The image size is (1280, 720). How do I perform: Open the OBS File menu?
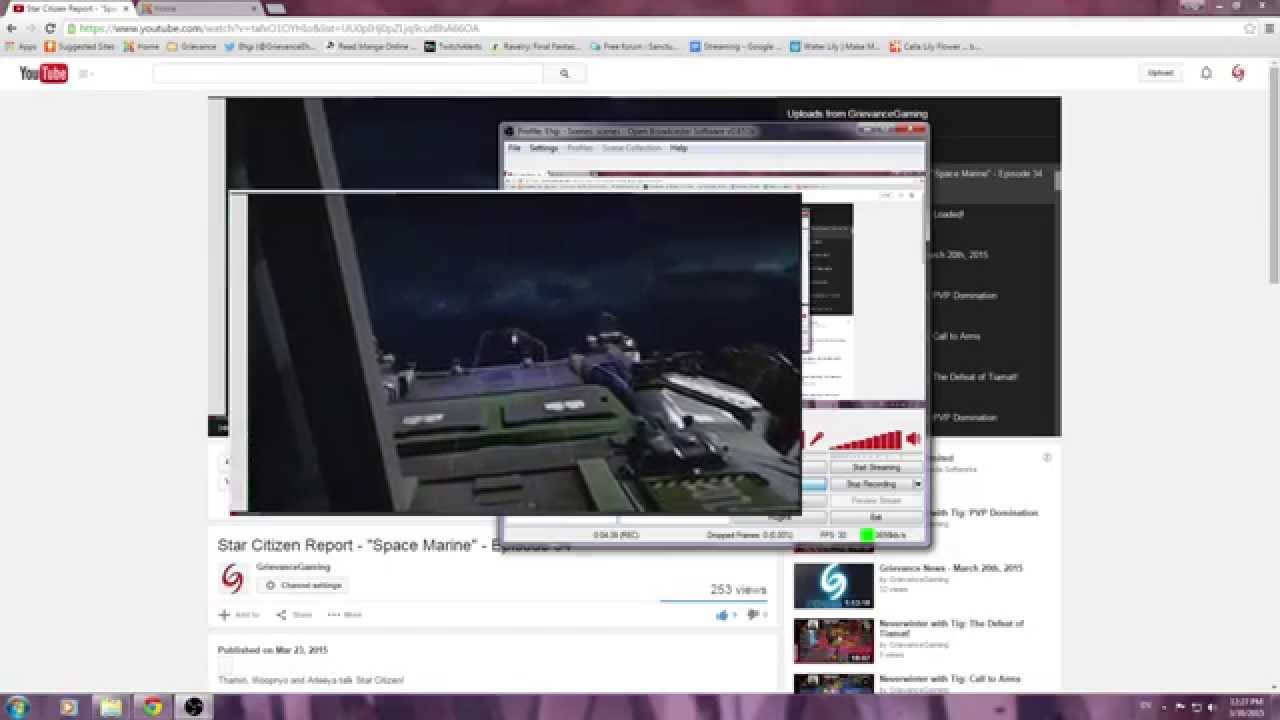point(514,148)
